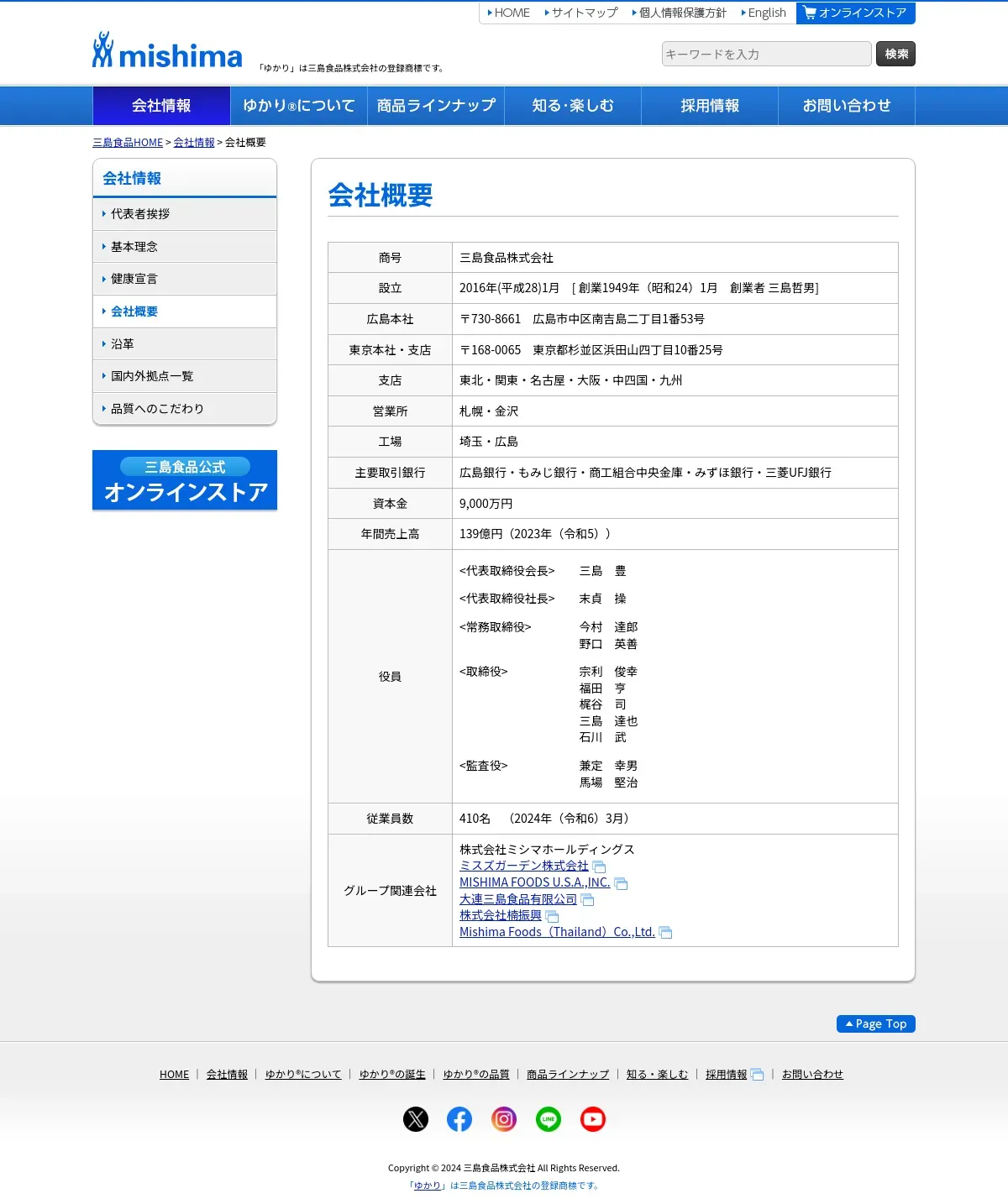Click footer ゆかり®の誕生 link
Image resolution: width=1008 pixels, height=1204 pixels.
click(x=392, y=1075)
